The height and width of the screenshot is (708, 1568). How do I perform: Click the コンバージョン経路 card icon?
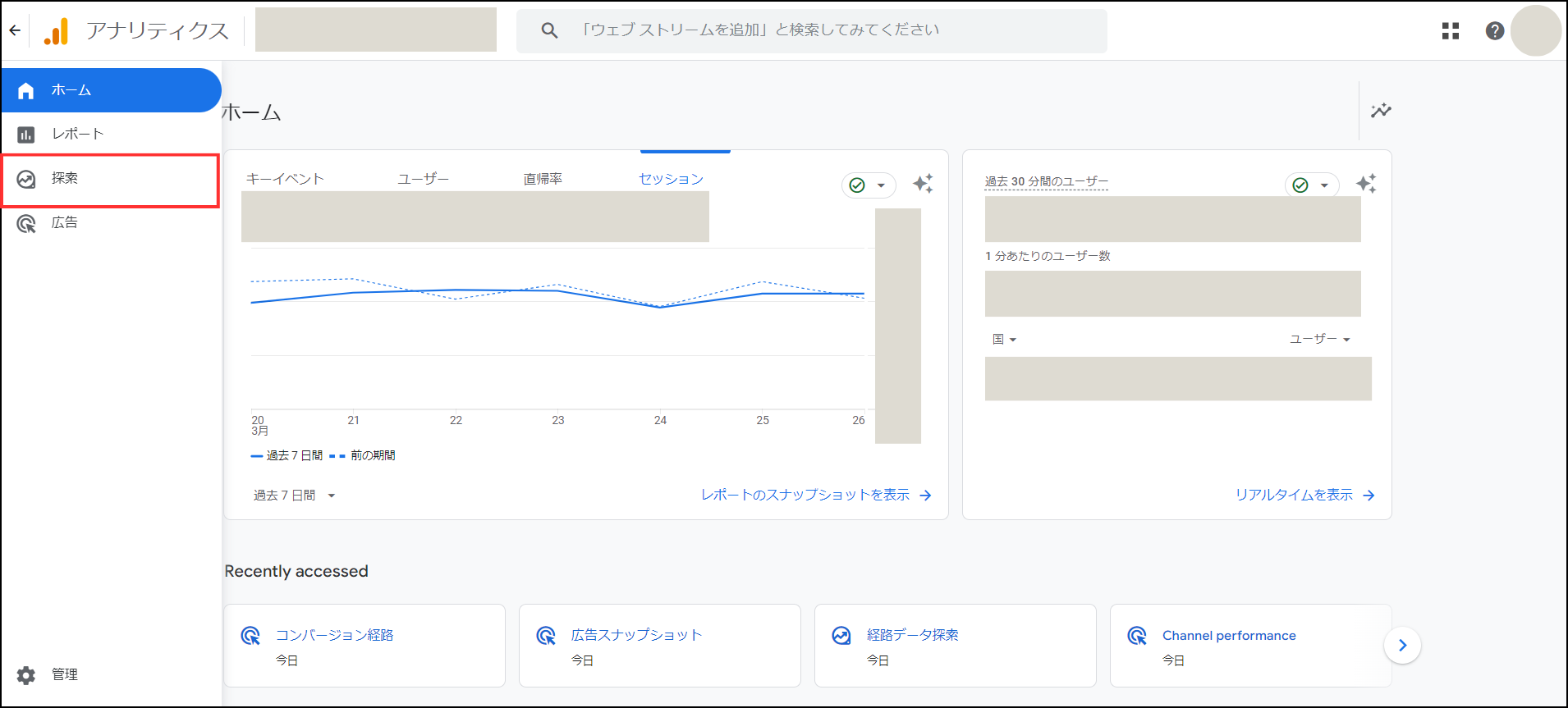click(250, 636)
